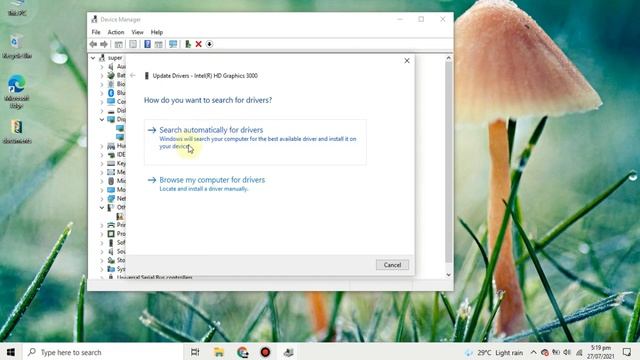The image size is (640, 360).
Task: Click the Device Manager vertical scrollbar thumb
Action: [449, 161]
